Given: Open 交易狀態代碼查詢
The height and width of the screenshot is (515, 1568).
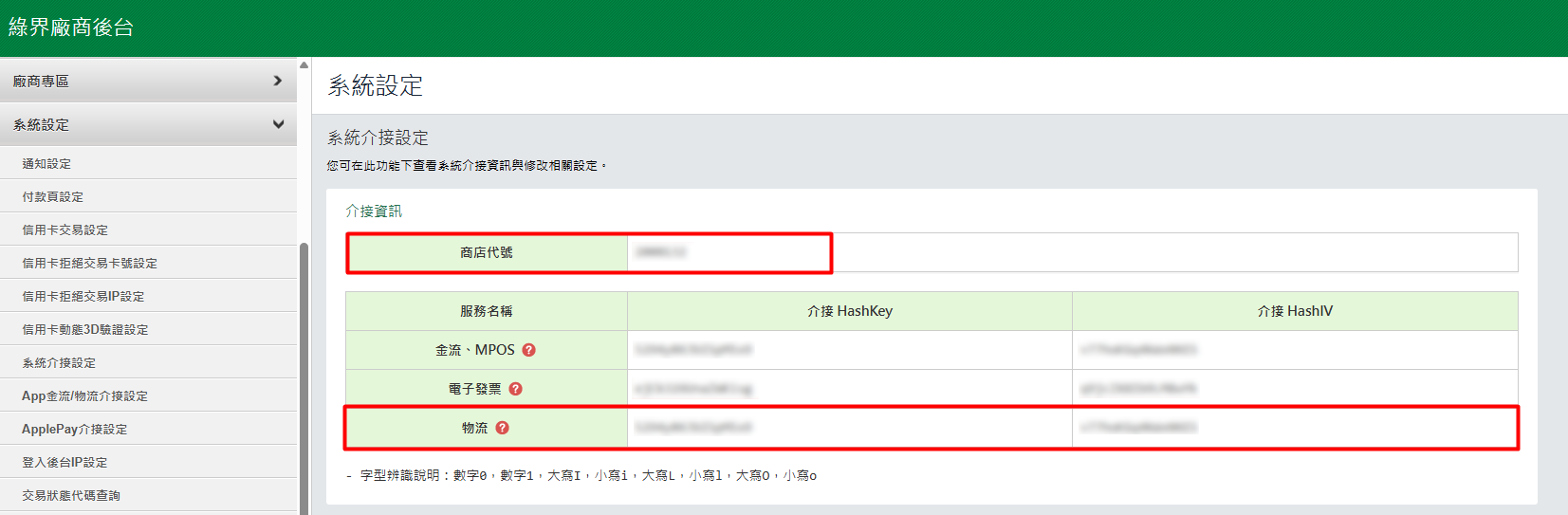Looking at the screenshot, I should (x=71, y=496).
